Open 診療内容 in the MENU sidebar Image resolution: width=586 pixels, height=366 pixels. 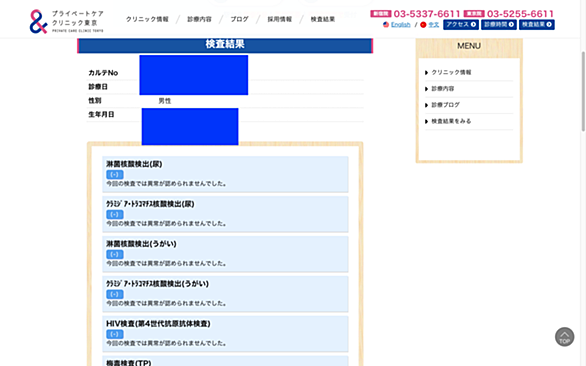click(x=443, y=89)
